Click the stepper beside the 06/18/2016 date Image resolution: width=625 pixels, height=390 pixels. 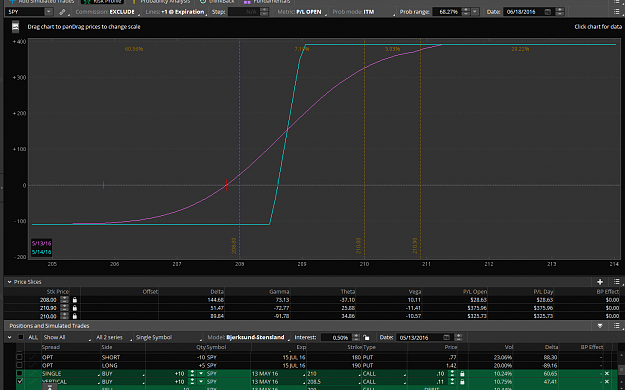coord(559,12)
